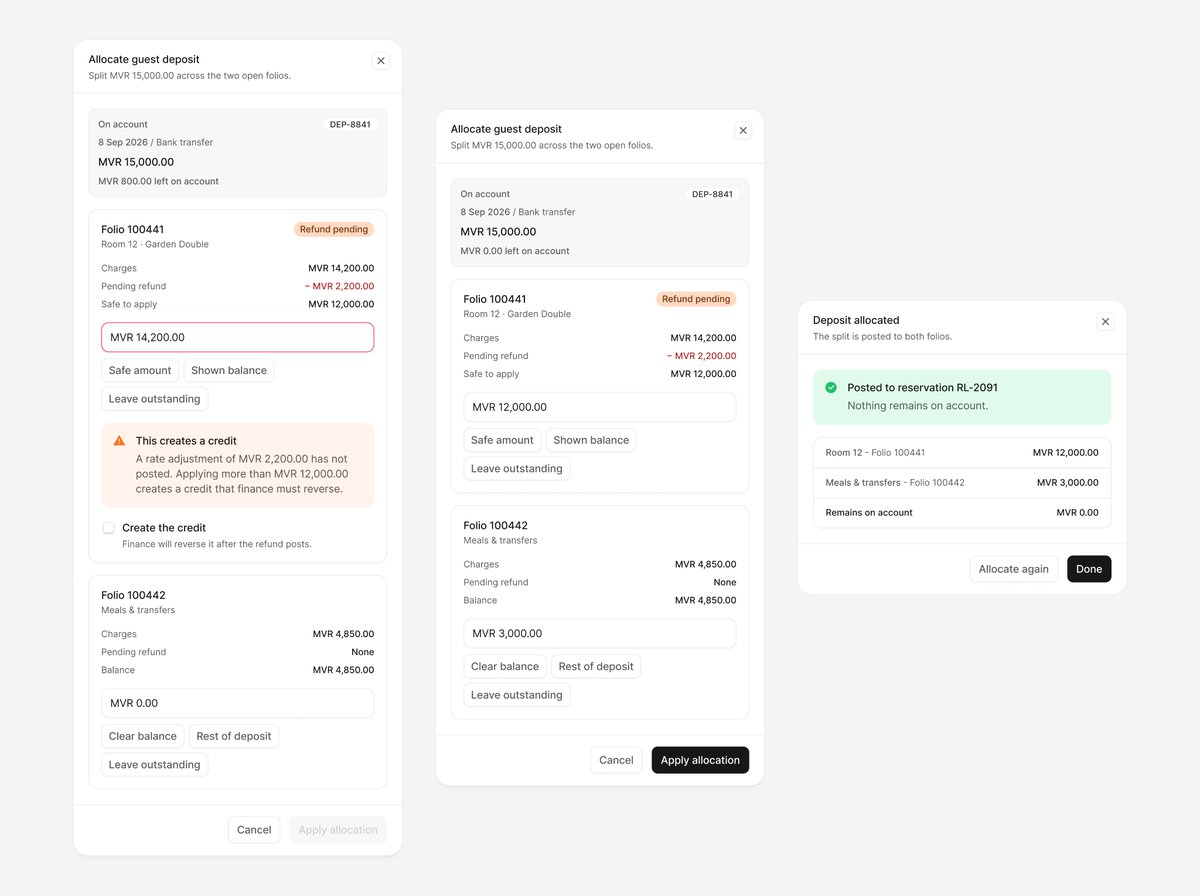This screenshot has height=896, width=1200.
Task: Close the allocate dialog showing MVR 0.00 left
Action: click(743, 131)
